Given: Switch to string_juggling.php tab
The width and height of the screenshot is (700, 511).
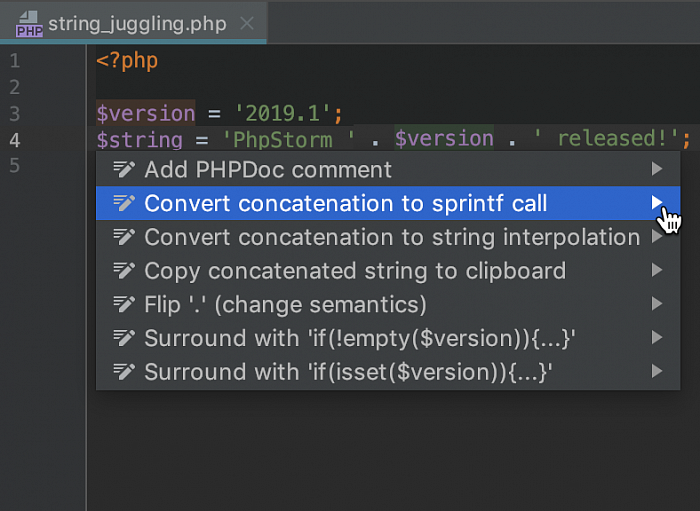Looking at the screenshot, I should [137, 23].
